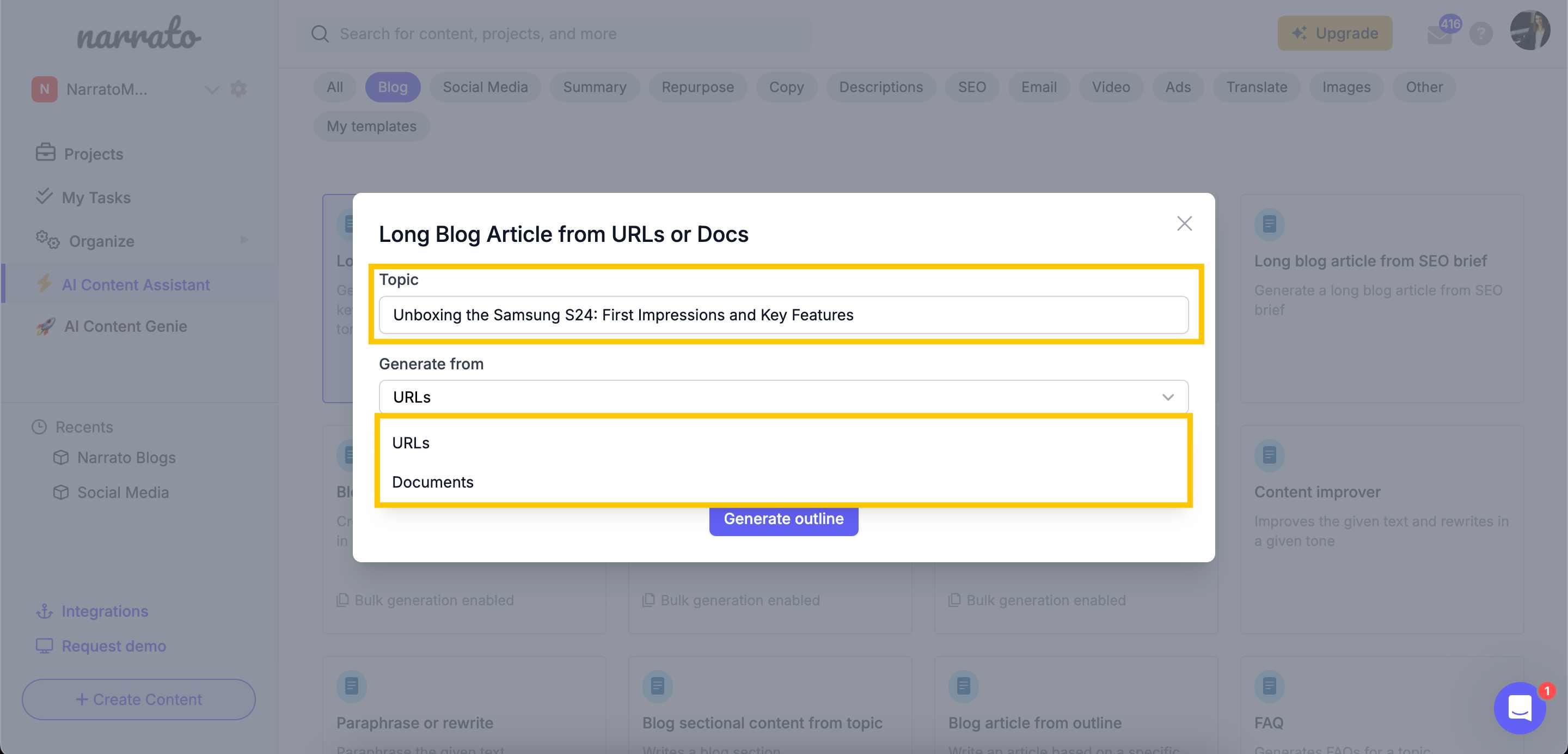Viewport: 1568px width, 754px height.
Task: Select the Images category tab
Action: point(1346,87)
